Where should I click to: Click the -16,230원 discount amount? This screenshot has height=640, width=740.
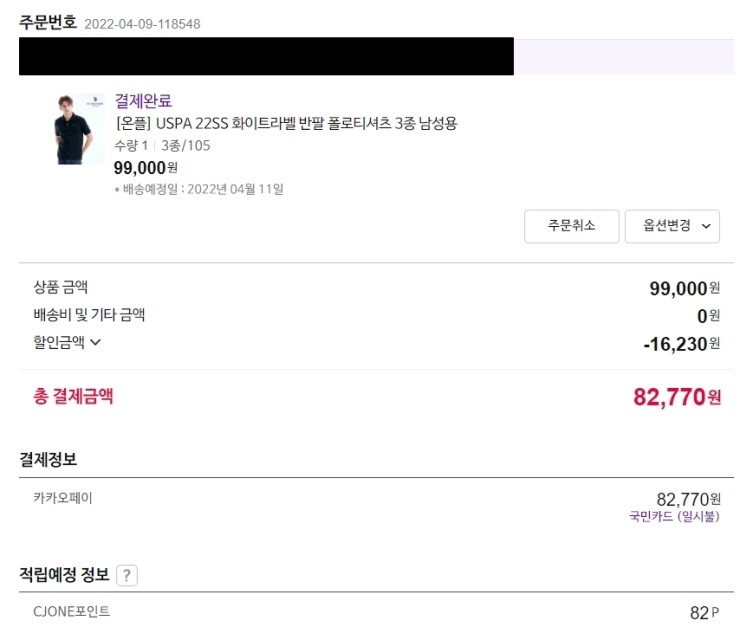680,343
